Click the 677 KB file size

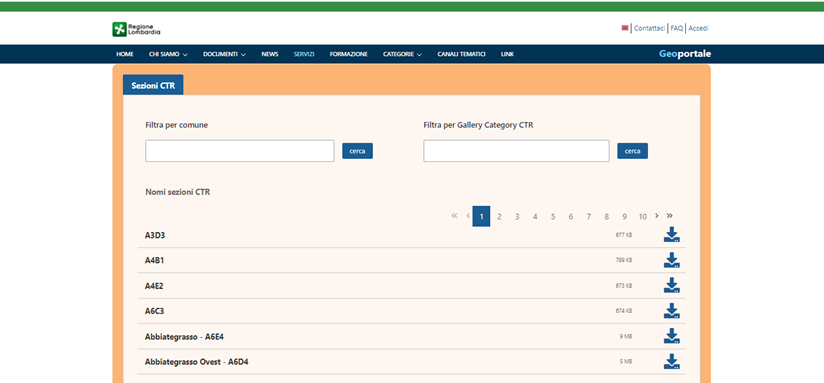point(624,235)
